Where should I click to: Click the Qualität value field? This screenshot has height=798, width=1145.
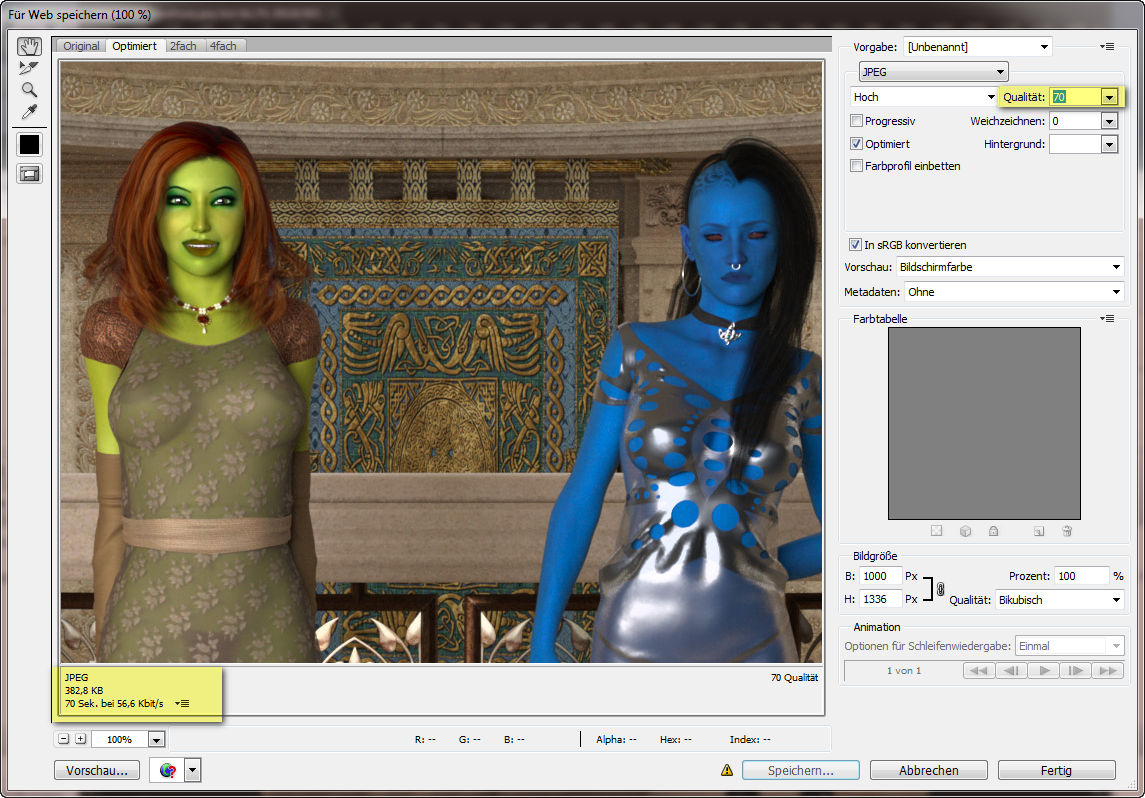coord(1075,97)
